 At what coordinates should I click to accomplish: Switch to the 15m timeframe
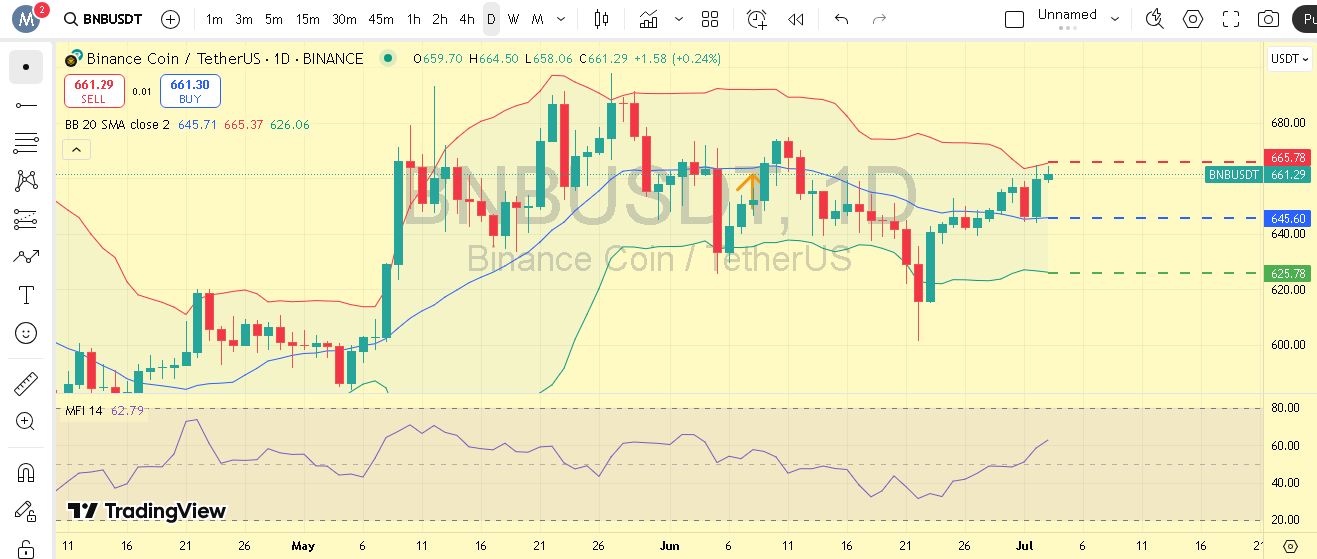[308, 19]
